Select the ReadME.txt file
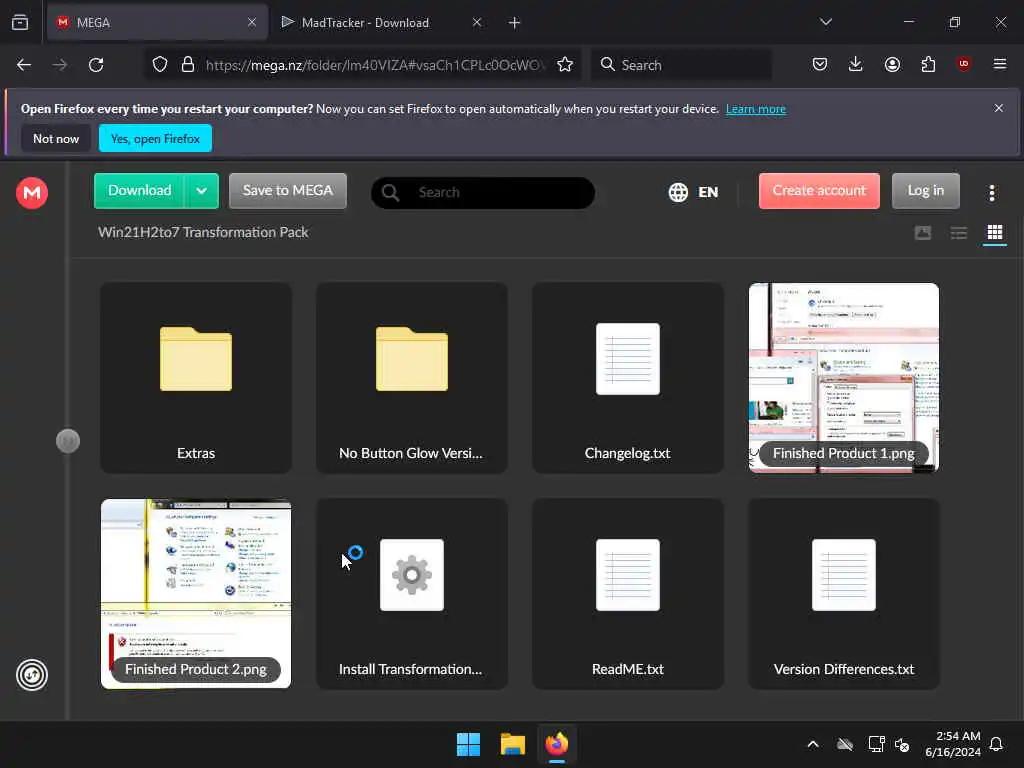This screenshot has width=1024, height=768. click(x=628, y=594)
